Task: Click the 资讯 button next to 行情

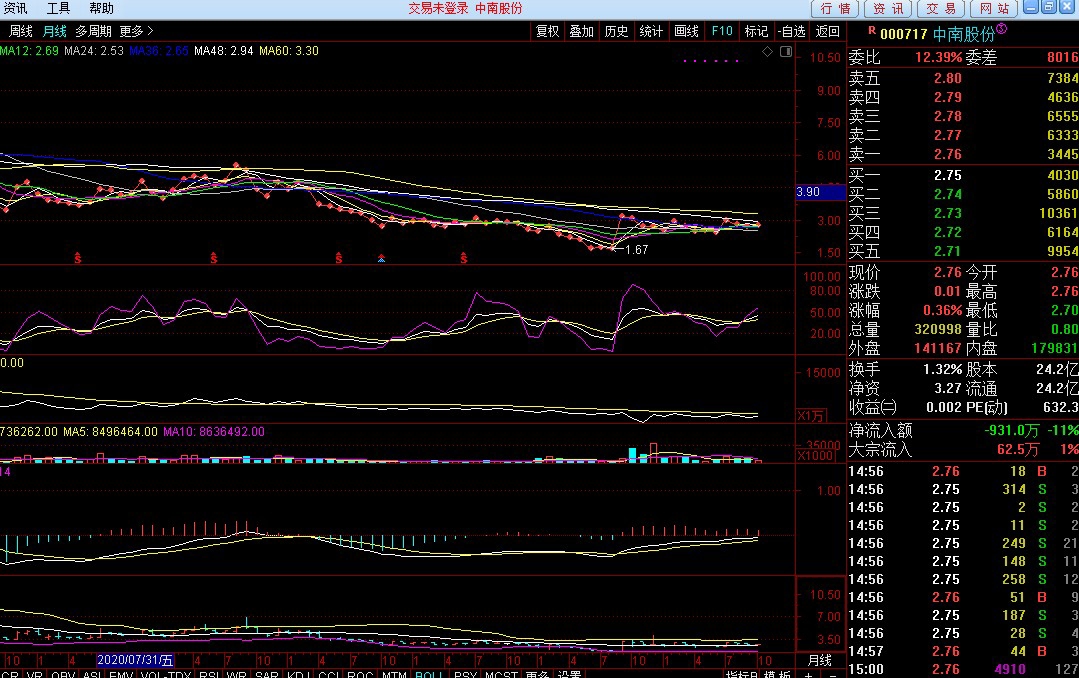Action: coord(888,8)
